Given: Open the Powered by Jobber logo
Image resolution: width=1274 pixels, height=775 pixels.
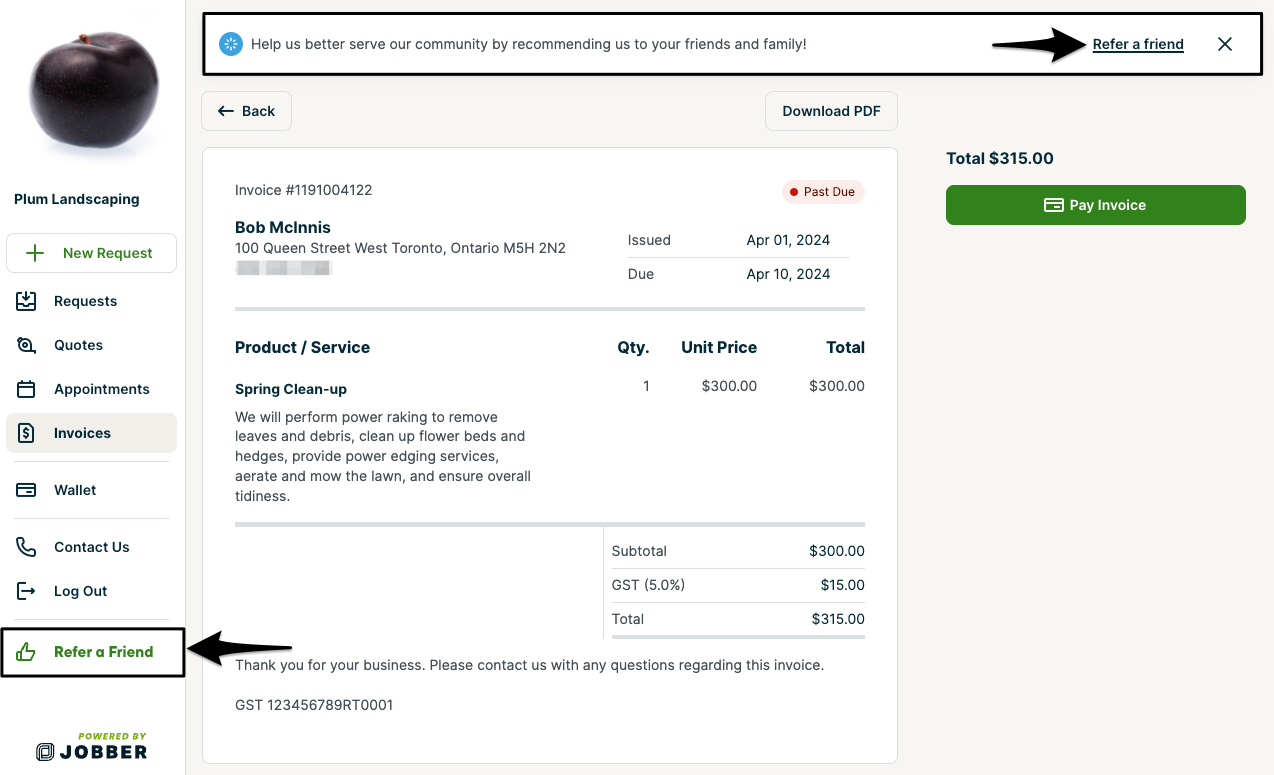Looking at the screenshot, I should 92,746.
